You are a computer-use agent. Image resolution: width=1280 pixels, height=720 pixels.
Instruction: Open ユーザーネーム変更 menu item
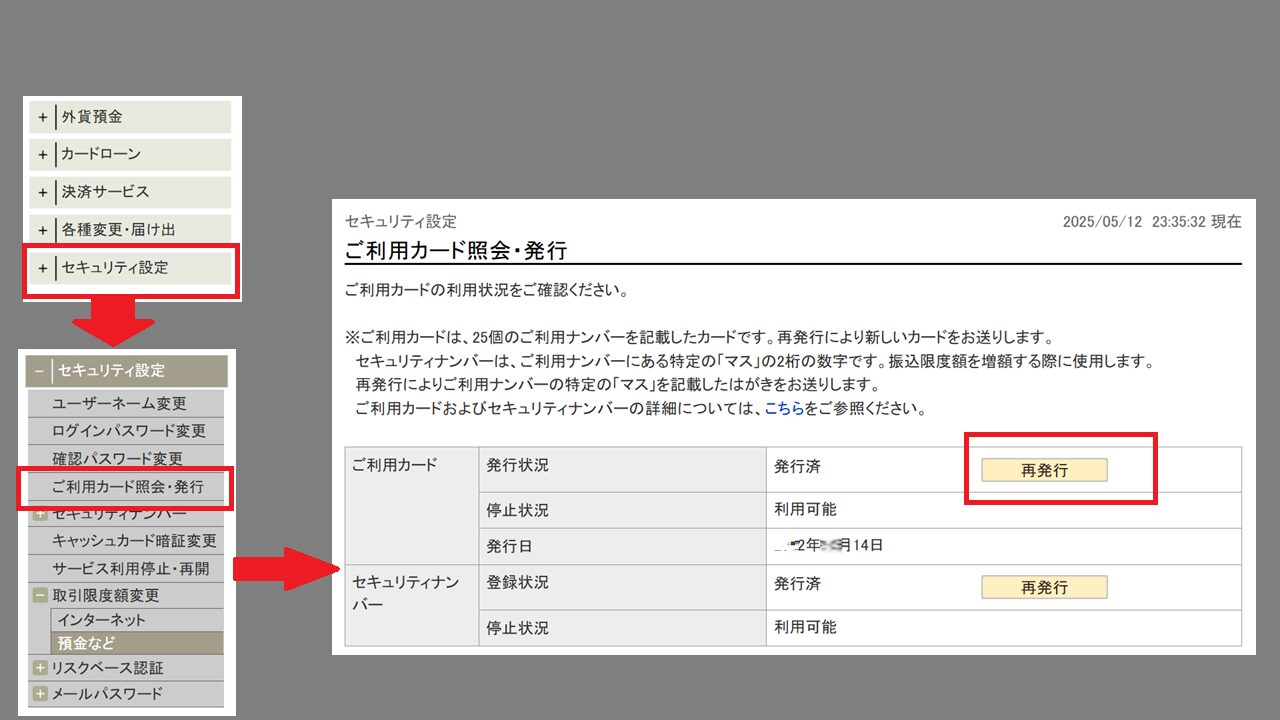coord(126,403)
